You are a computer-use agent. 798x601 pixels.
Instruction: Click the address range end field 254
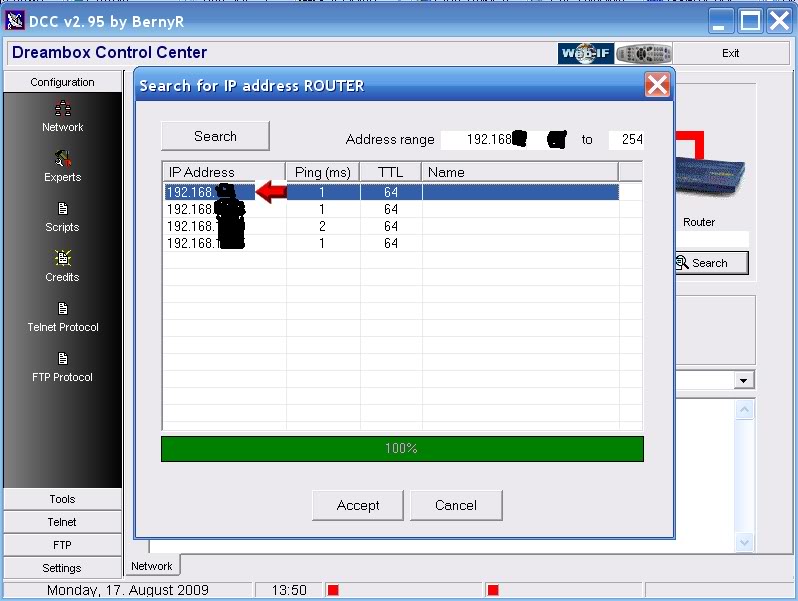(x=626, y=139)
